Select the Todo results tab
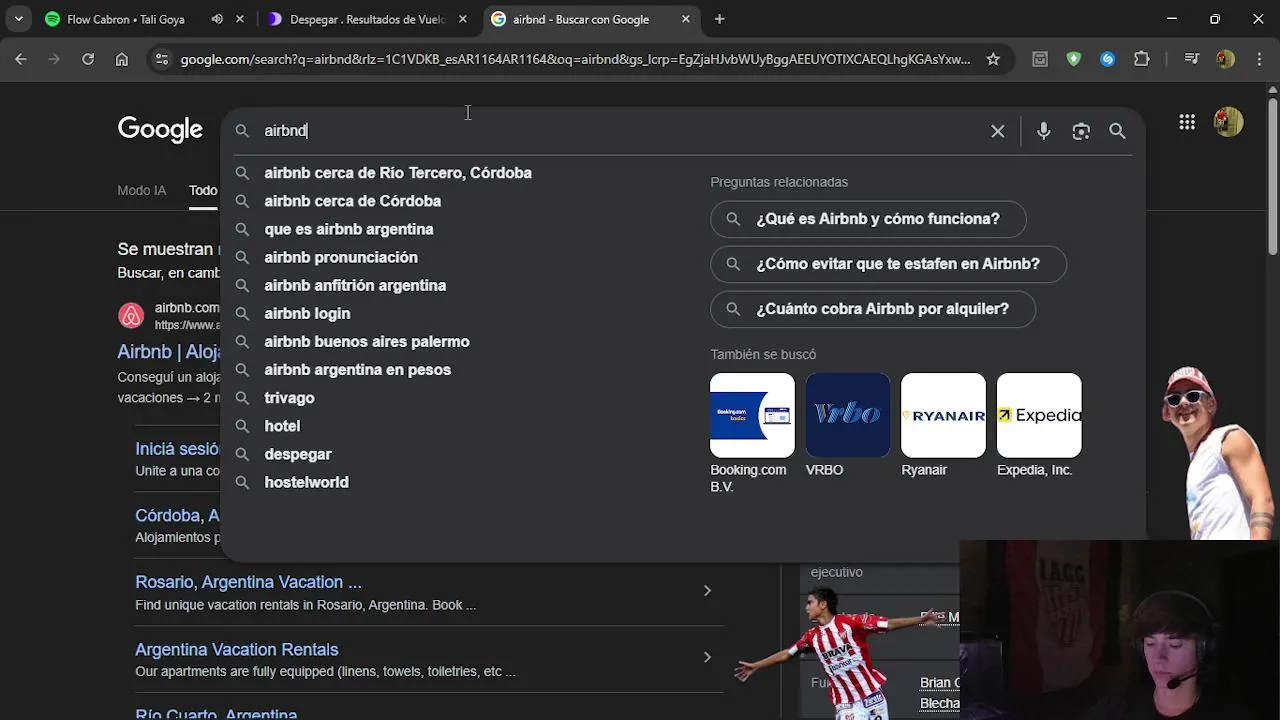 coord(203,190)
